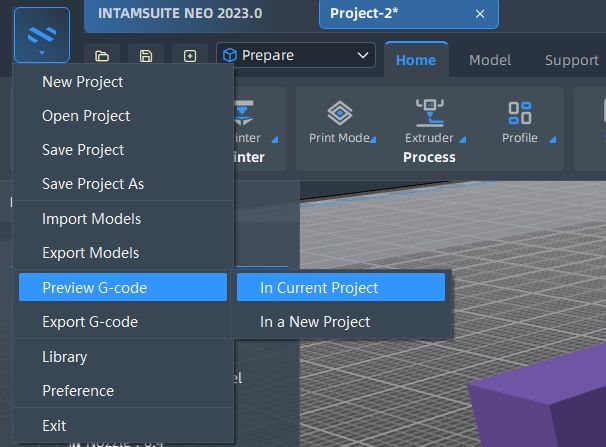
Task: Expand the Printer dropdown arrow
Action: pos(275,140)
